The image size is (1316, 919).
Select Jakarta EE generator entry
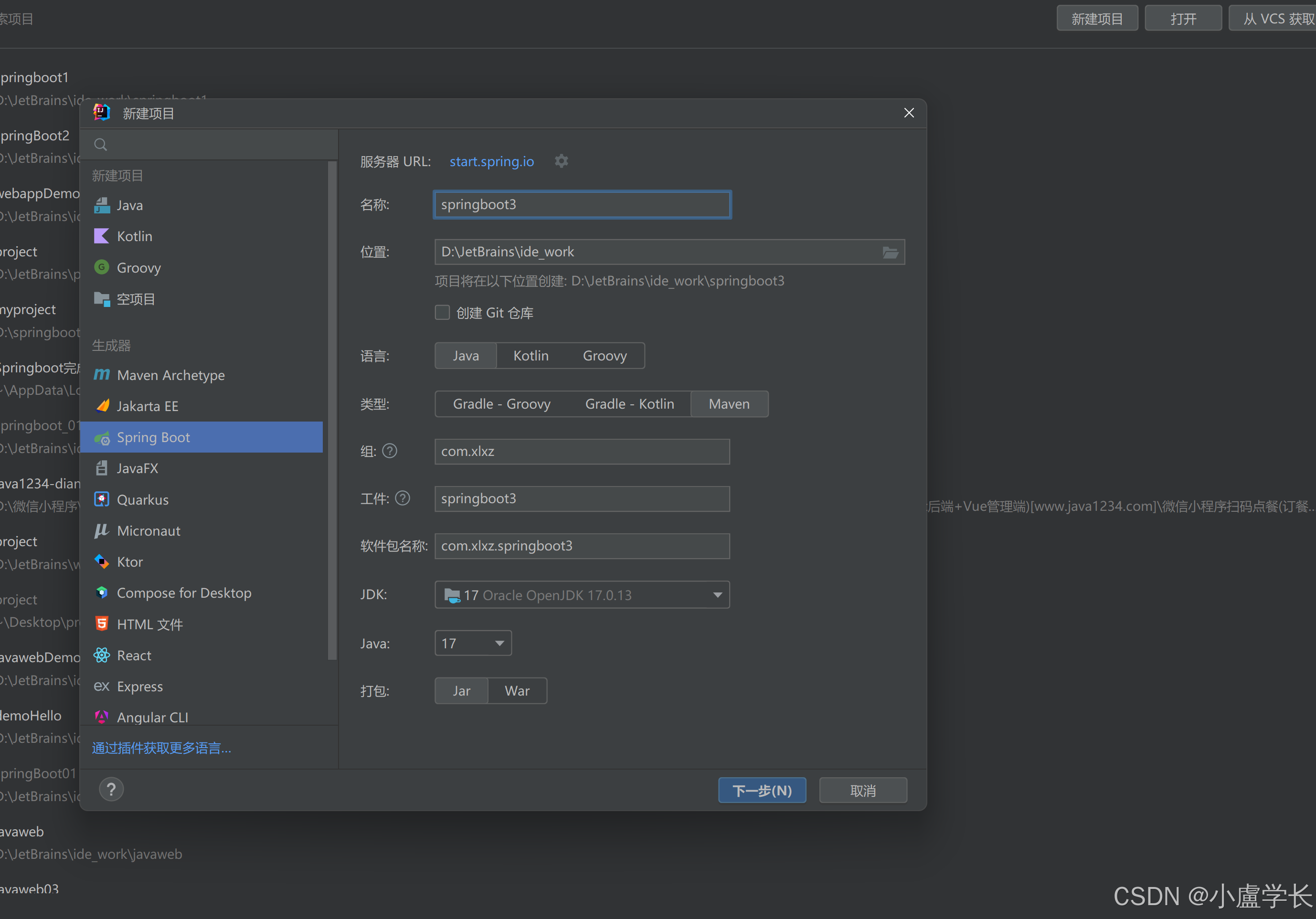tap(201, 406)
